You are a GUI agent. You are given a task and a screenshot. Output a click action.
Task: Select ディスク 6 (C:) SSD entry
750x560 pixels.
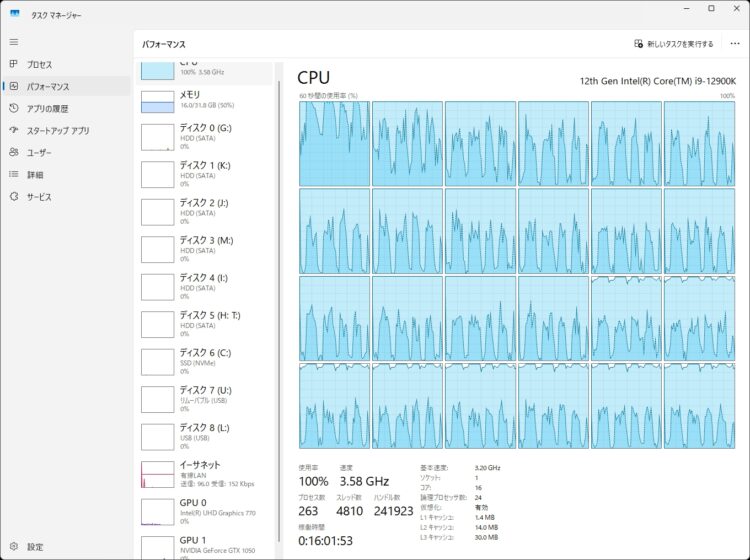[x=205, y=362]
